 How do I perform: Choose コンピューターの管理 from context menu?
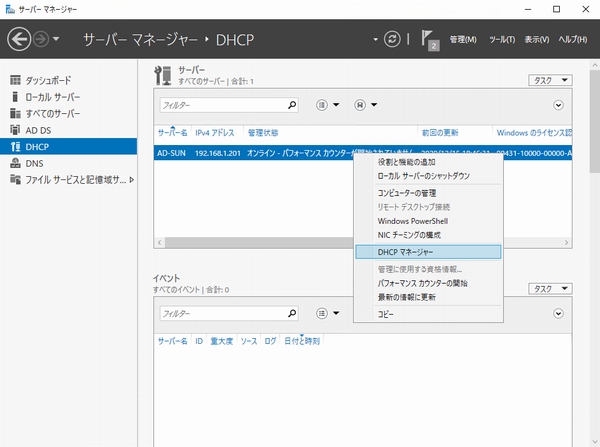tap(428, 193)
